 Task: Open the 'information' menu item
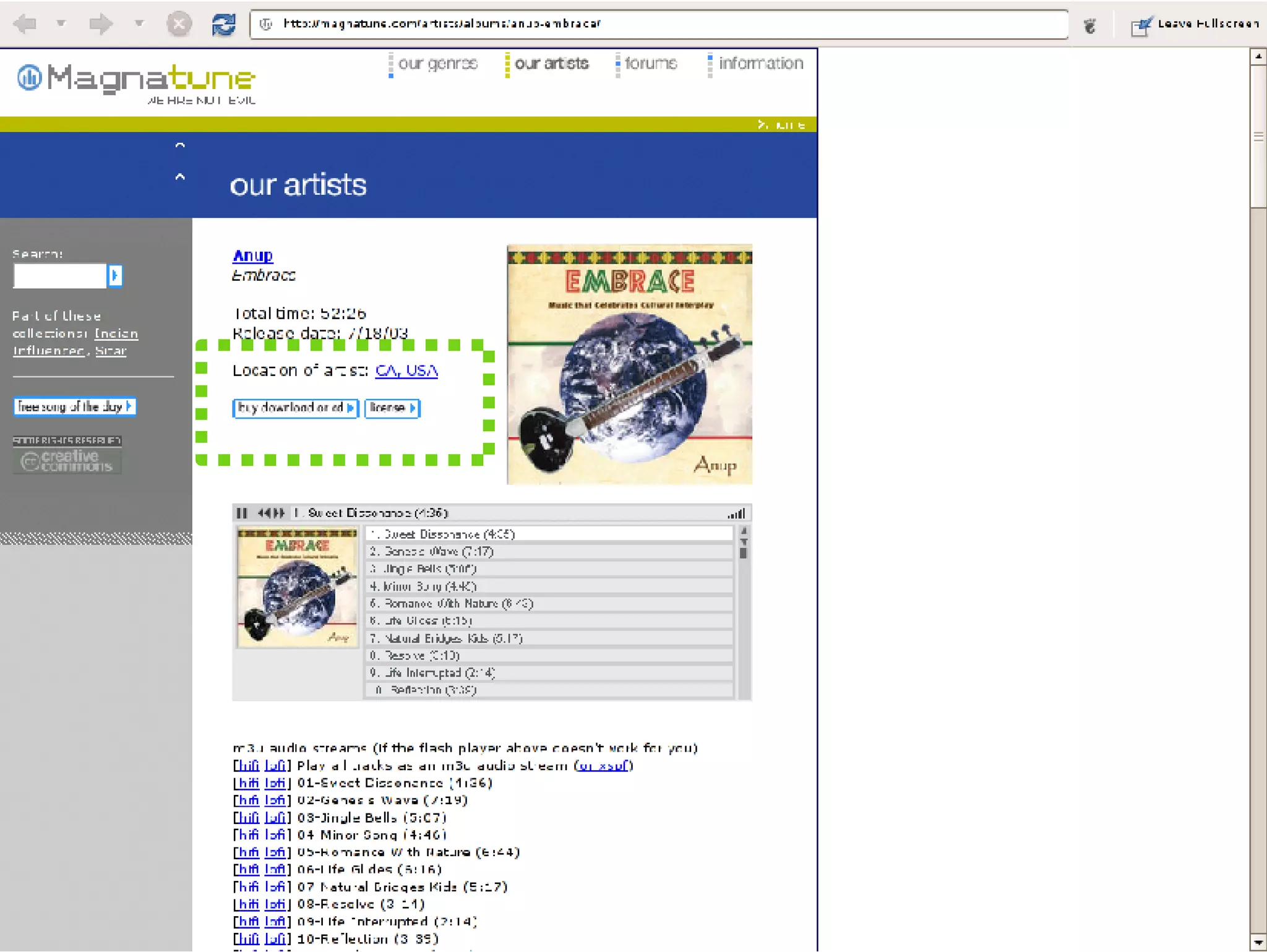760,64
